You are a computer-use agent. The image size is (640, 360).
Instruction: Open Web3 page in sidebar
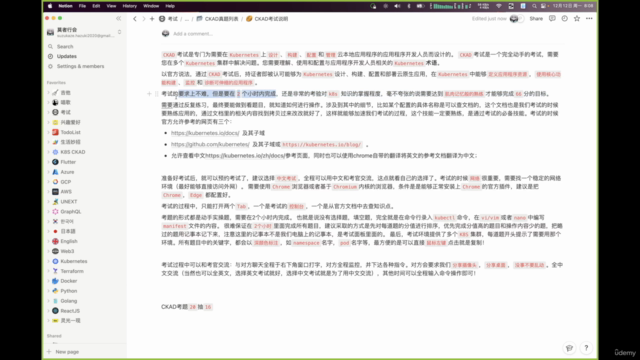(67, 251)
